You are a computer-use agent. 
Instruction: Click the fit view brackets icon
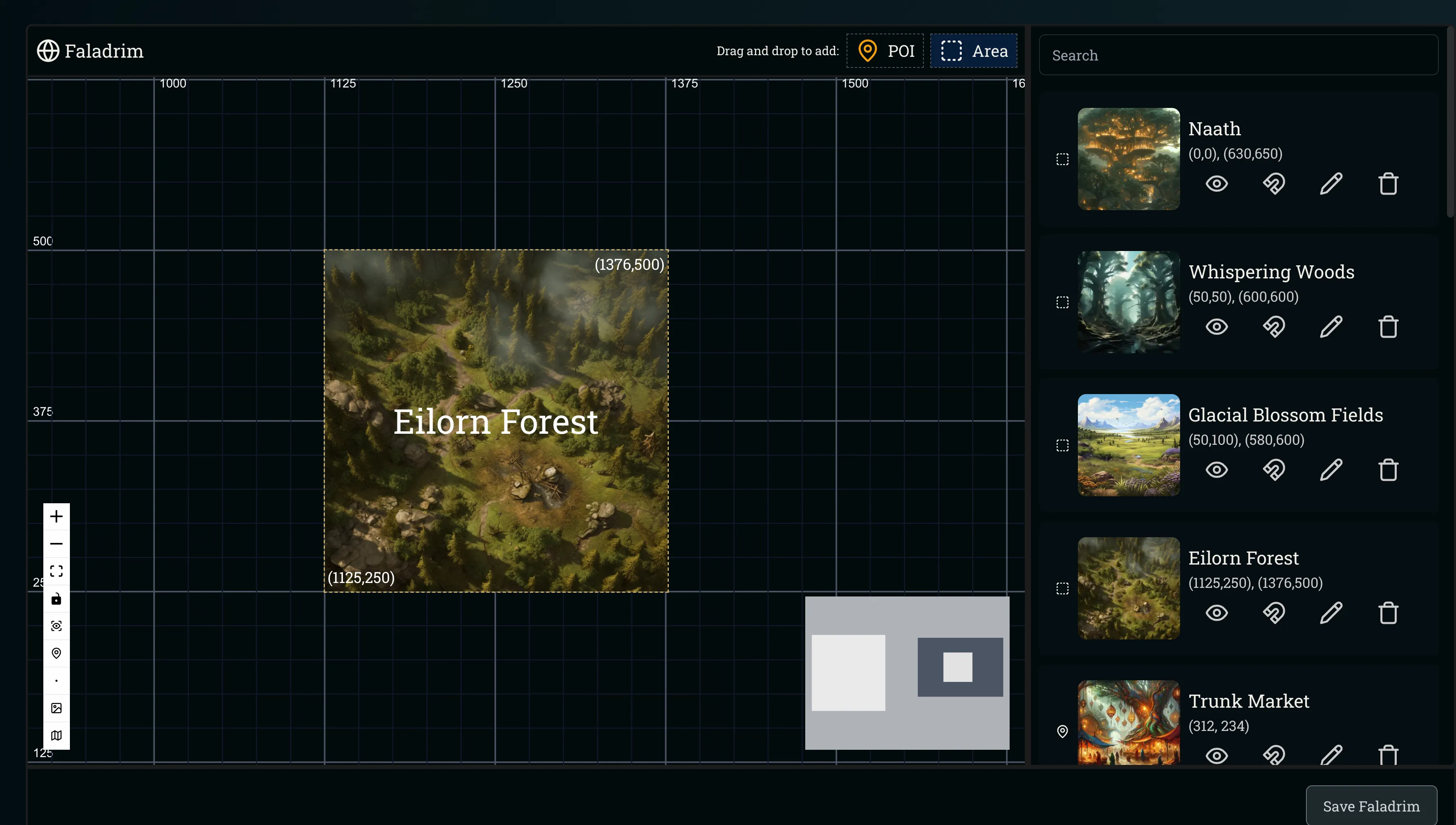[x=56, y=571]
